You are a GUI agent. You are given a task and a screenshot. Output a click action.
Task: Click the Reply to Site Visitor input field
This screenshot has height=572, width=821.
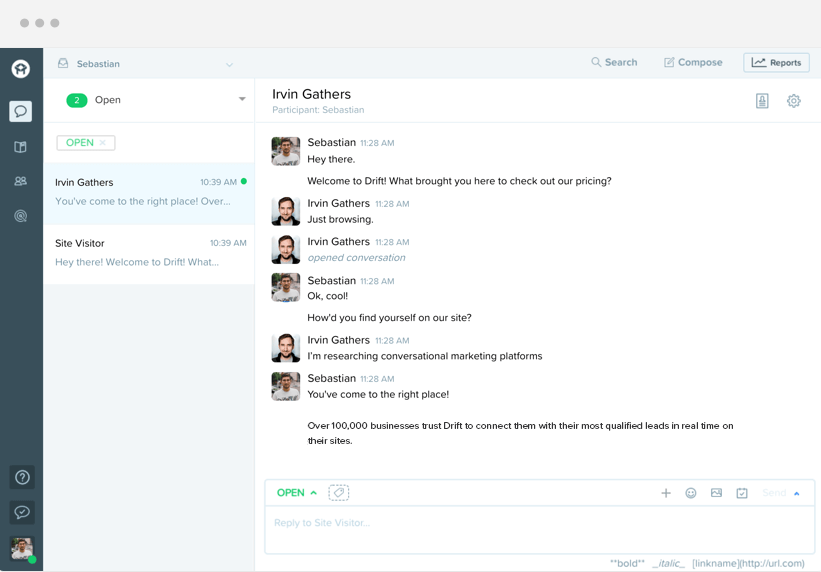coord(540,530)
